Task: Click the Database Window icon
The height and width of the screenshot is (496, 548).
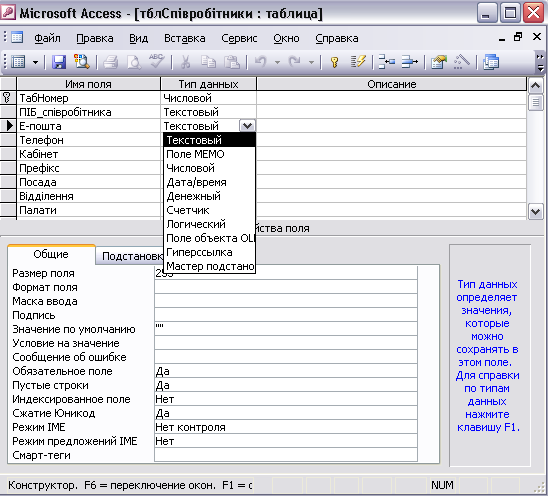Action: coord(491,63)
